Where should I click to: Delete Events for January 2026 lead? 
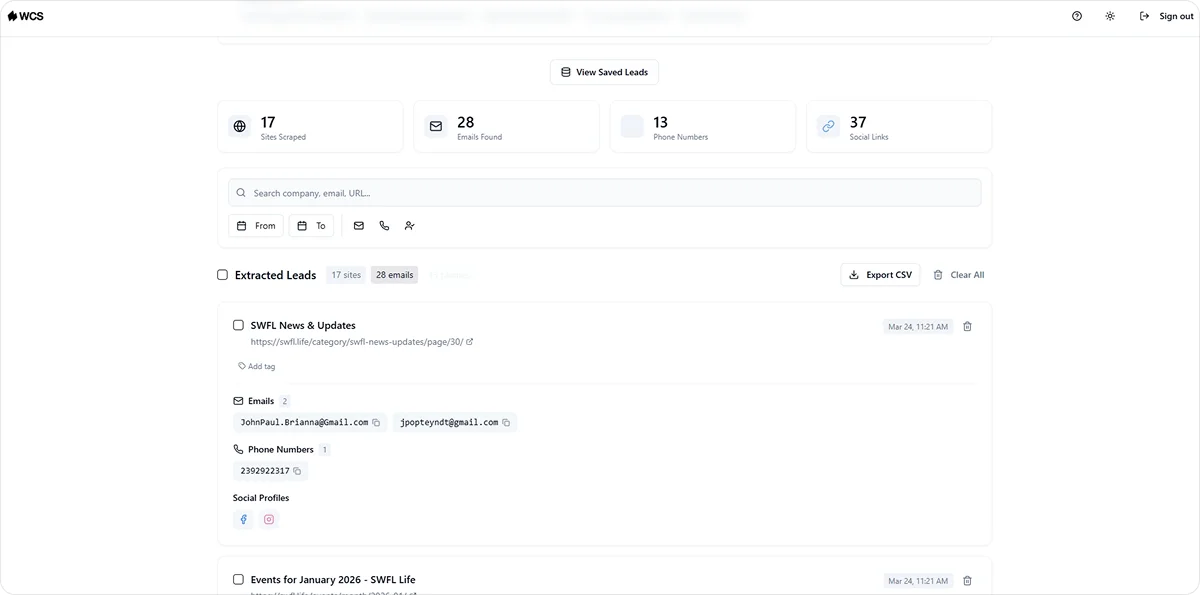click(967, 580)
